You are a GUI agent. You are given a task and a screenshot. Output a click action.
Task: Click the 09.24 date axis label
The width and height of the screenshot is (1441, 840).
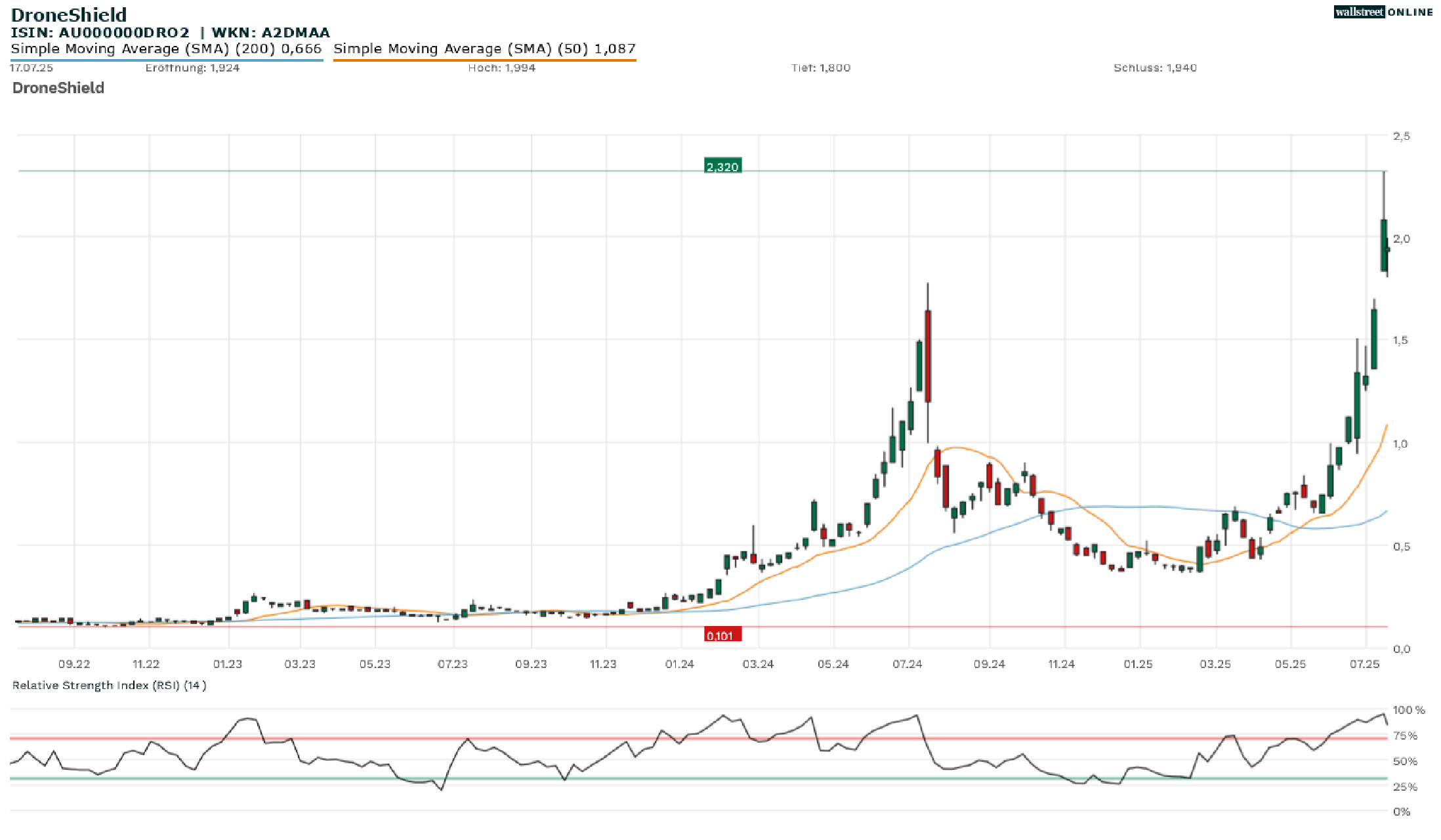(x=990, y=664)
